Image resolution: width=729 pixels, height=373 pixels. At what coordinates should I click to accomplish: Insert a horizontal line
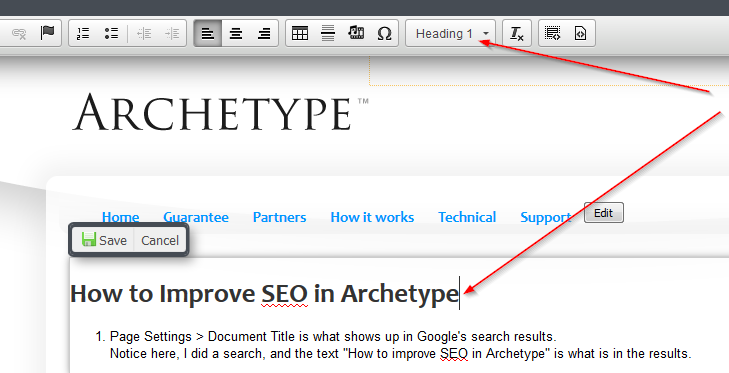point(328,33)
